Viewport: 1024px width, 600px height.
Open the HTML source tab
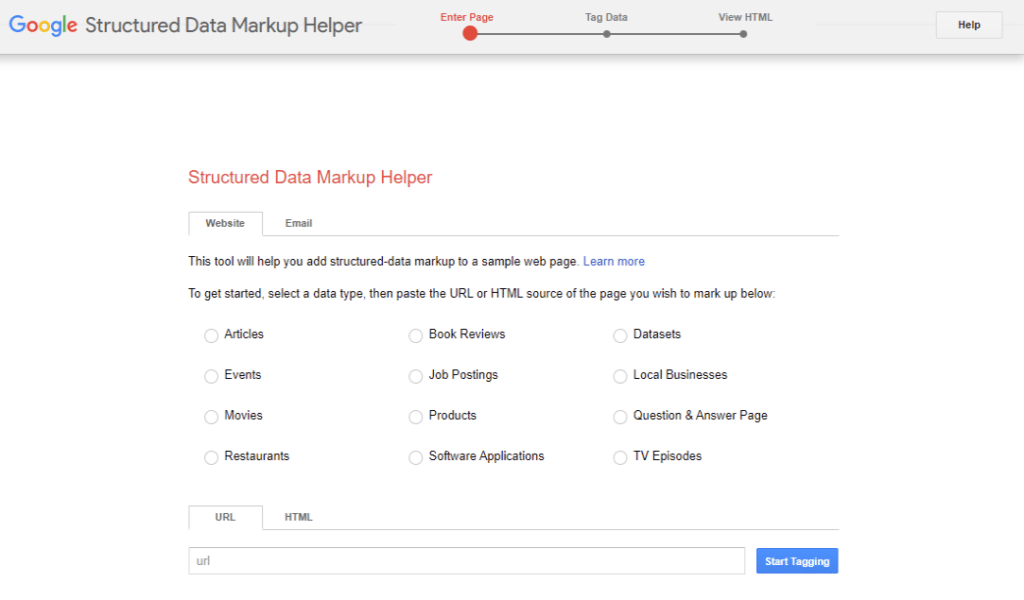pyautogui.click(x=298, y=517)
